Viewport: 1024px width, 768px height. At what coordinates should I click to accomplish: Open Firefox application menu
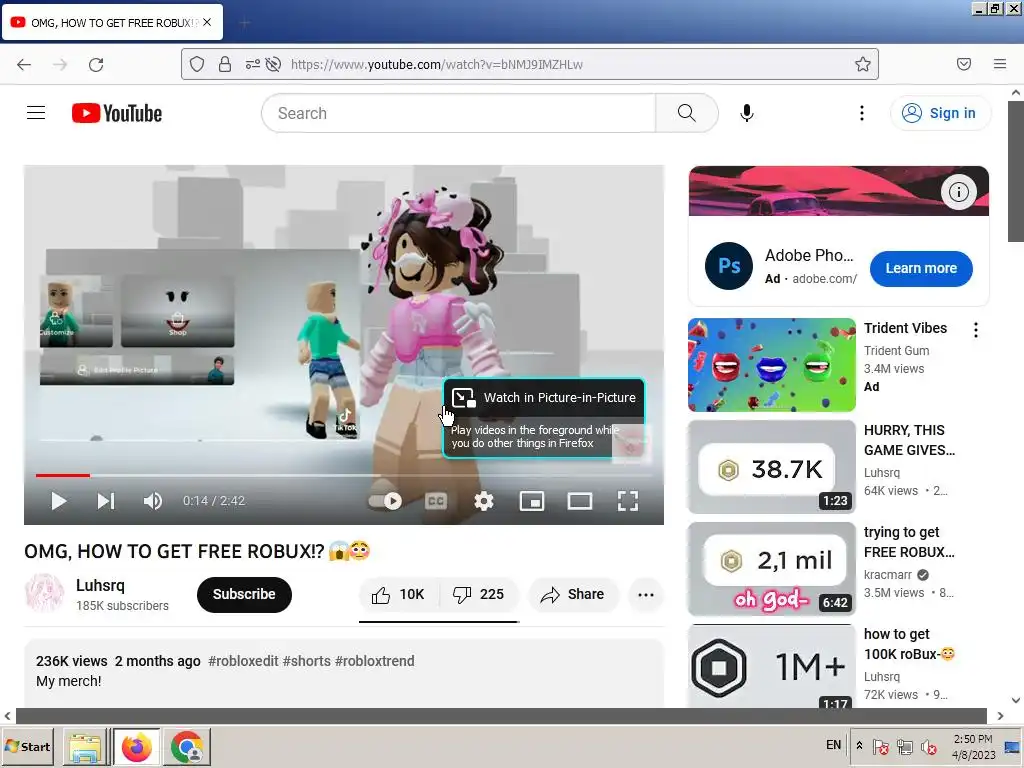click(1000, 64)
